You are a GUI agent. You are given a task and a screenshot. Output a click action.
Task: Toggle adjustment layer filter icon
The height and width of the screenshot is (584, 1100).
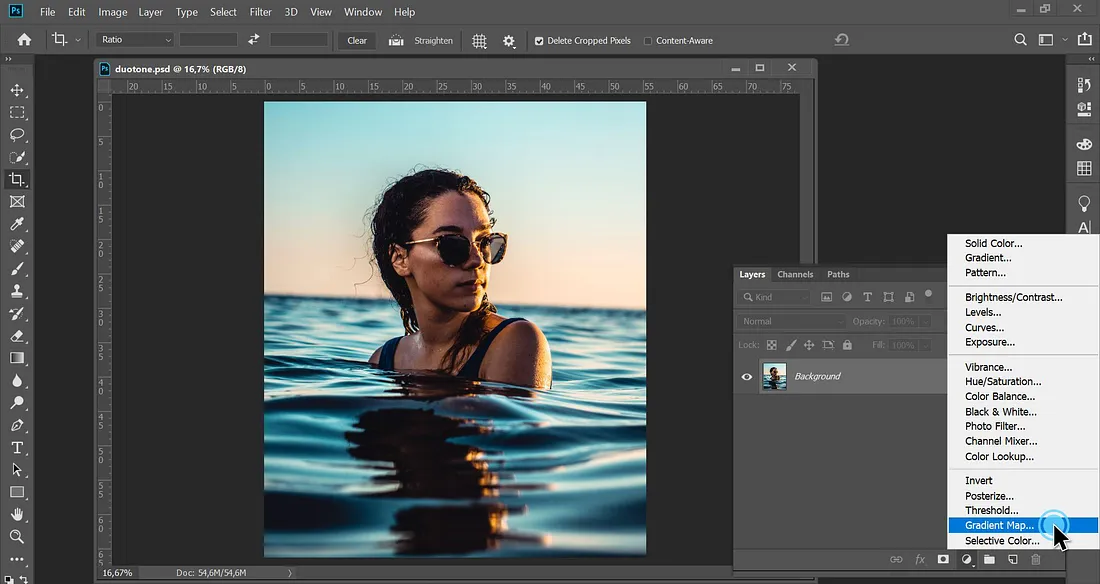click(x=847, y=297)
